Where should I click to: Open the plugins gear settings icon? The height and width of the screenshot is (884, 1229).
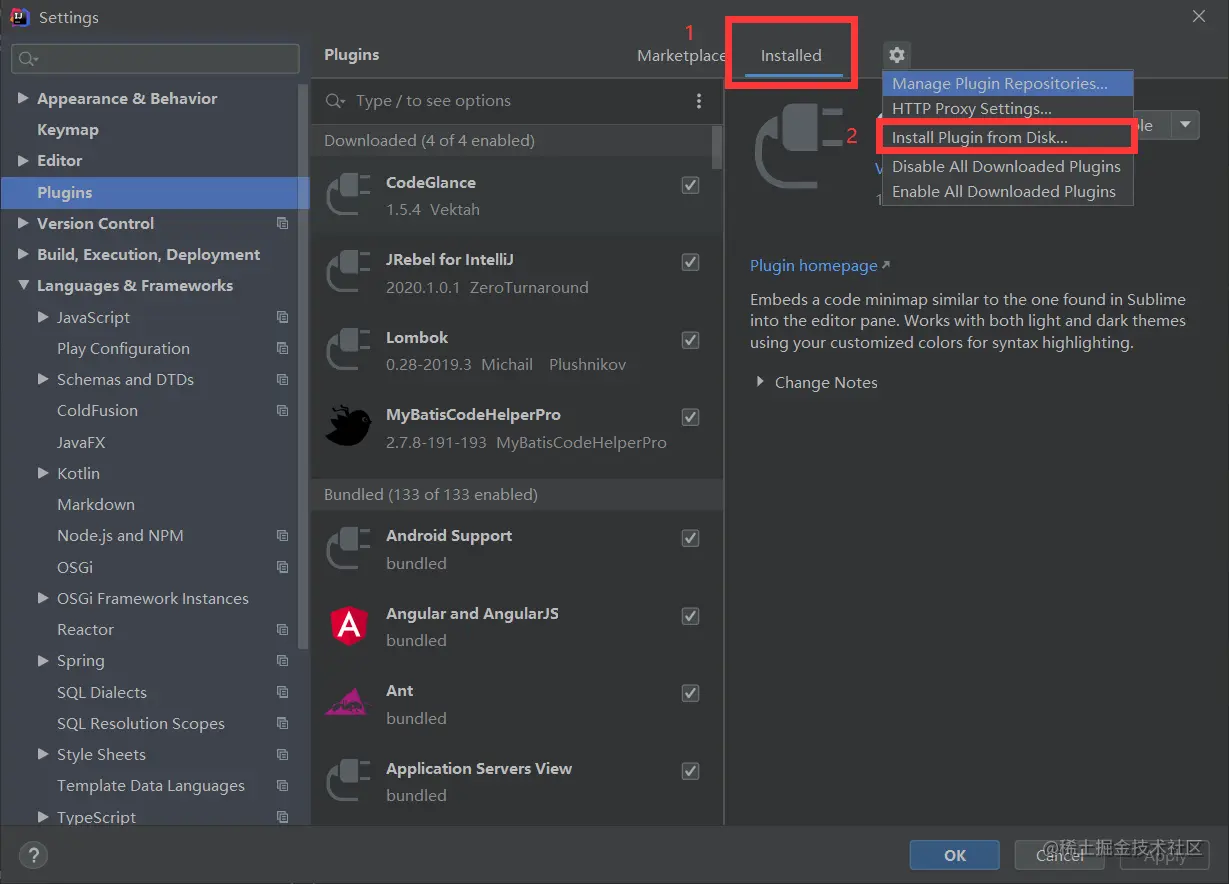pyautogui.click(x=897, y=55)
